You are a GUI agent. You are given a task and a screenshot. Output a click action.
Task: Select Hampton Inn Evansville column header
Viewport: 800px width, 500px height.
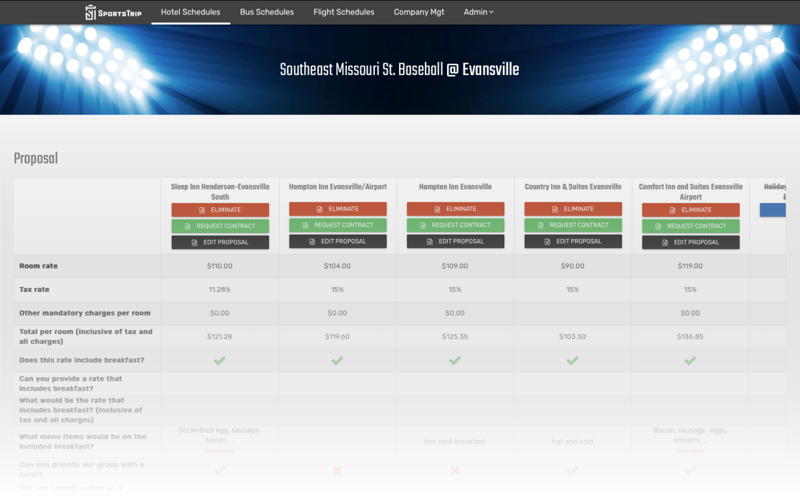(x=455, y=187)
